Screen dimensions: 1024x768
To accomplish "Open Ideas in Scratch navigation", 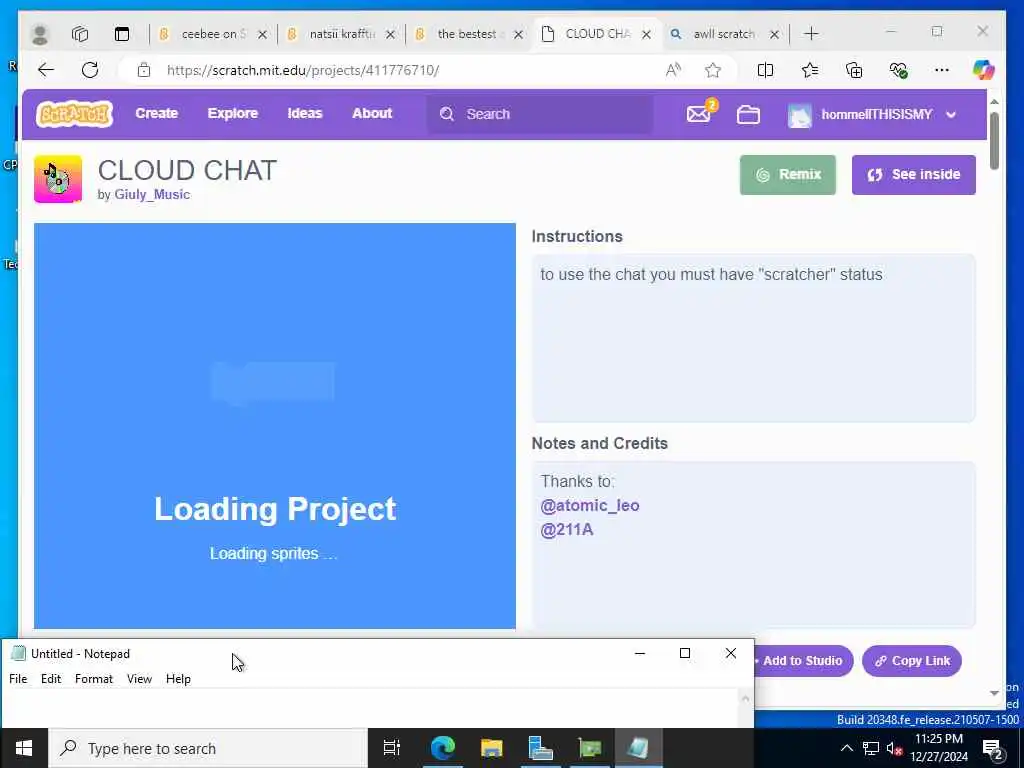I will pos(305,114).
